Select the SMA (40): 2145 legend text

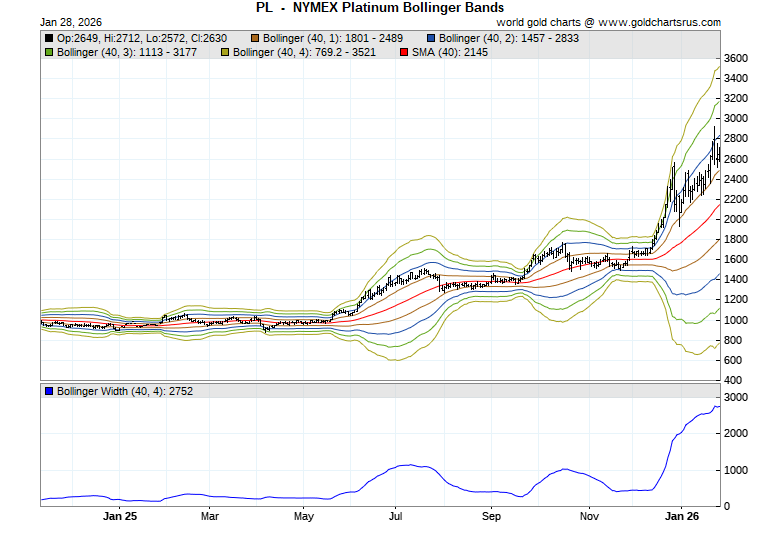click(451, 51)
